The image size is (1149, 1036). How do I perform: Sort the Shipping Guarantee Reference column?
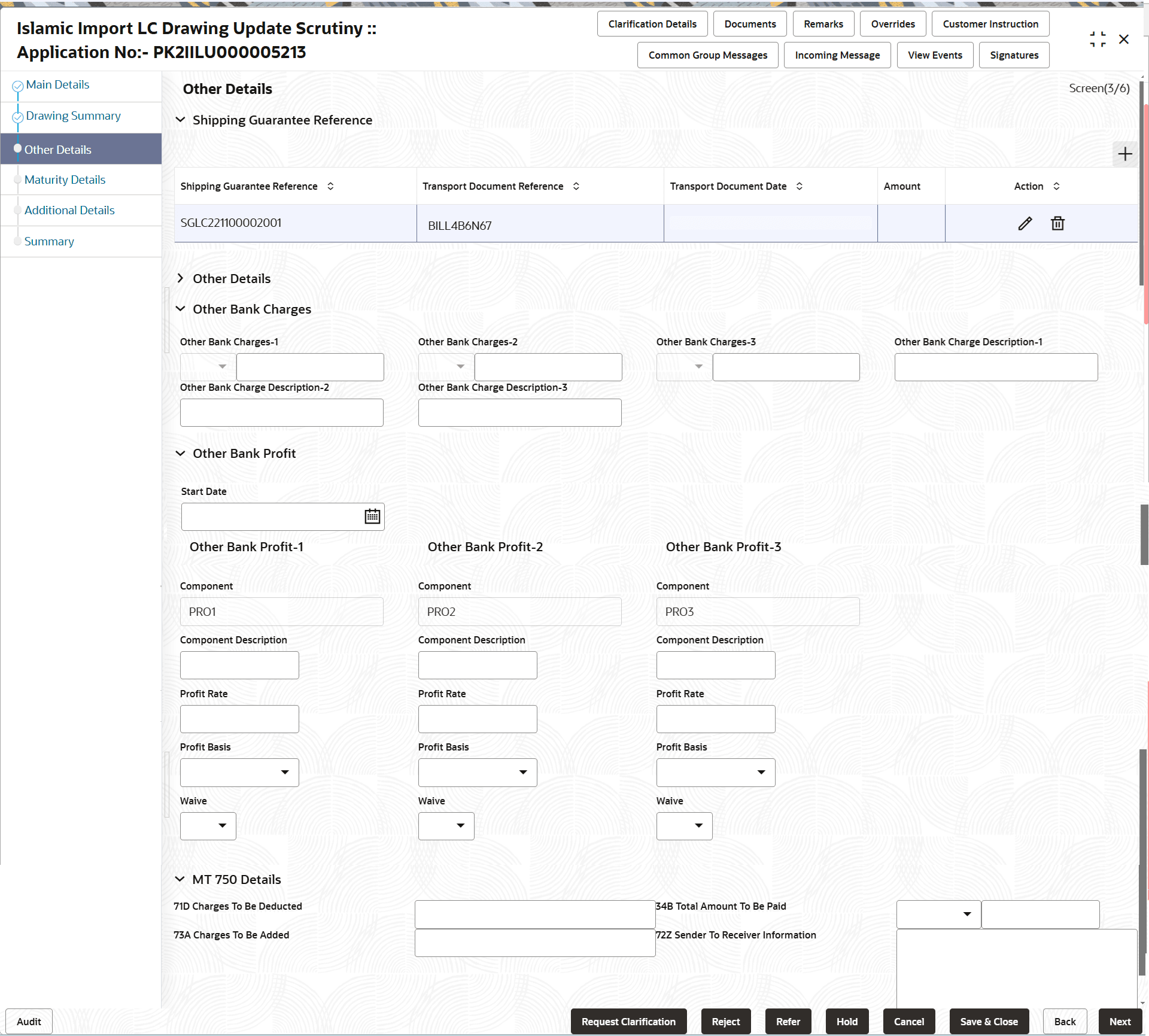tap(330, 186)
